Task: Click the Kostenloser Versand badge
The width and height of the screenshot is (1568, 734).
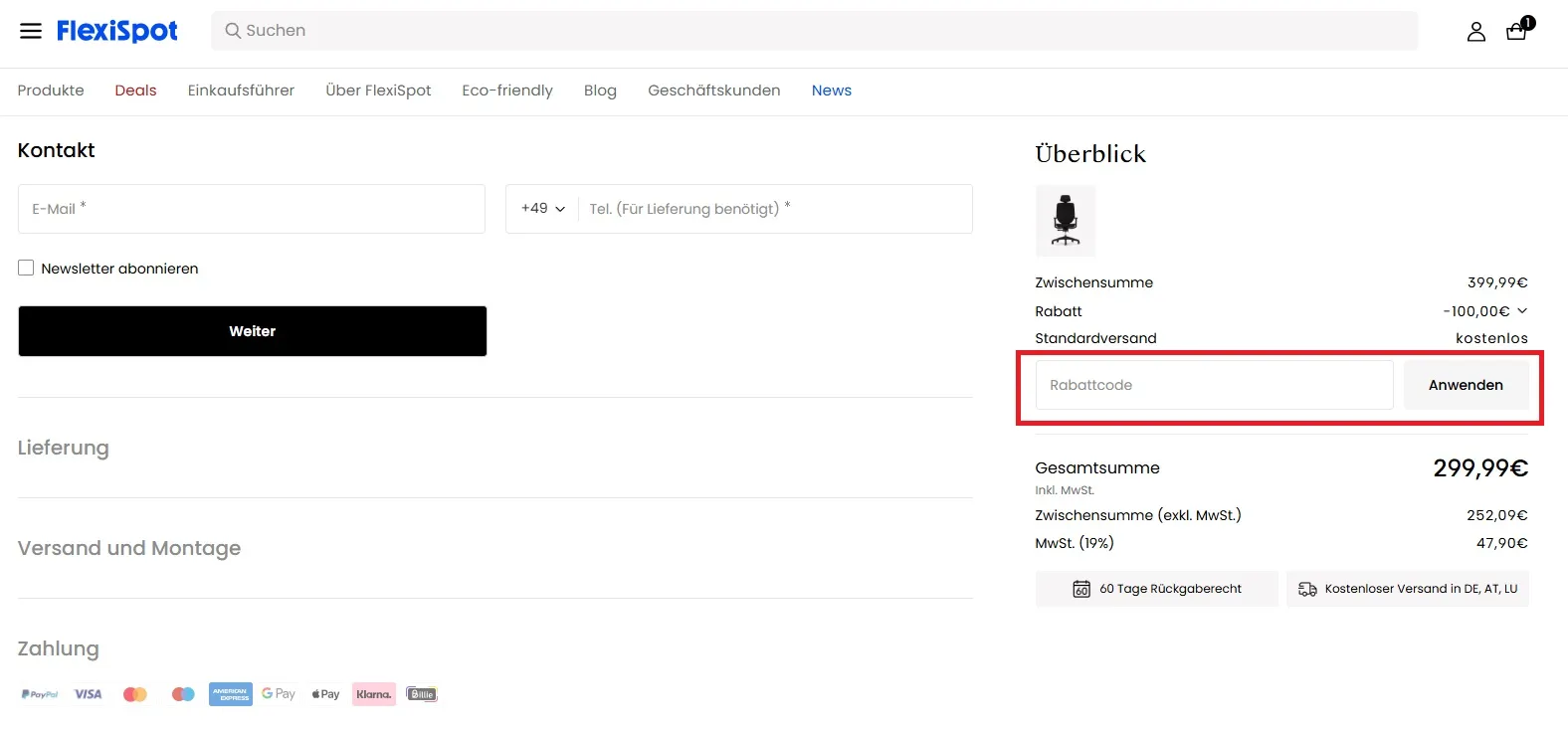Action: click(1408, 589)
